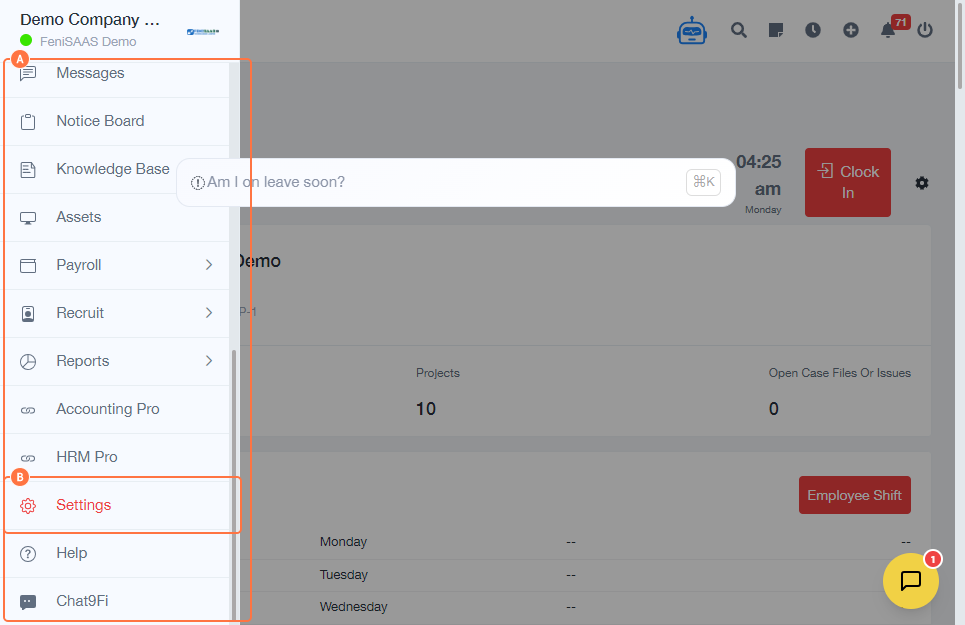Click the Employee Shift button

click(854, 495)
